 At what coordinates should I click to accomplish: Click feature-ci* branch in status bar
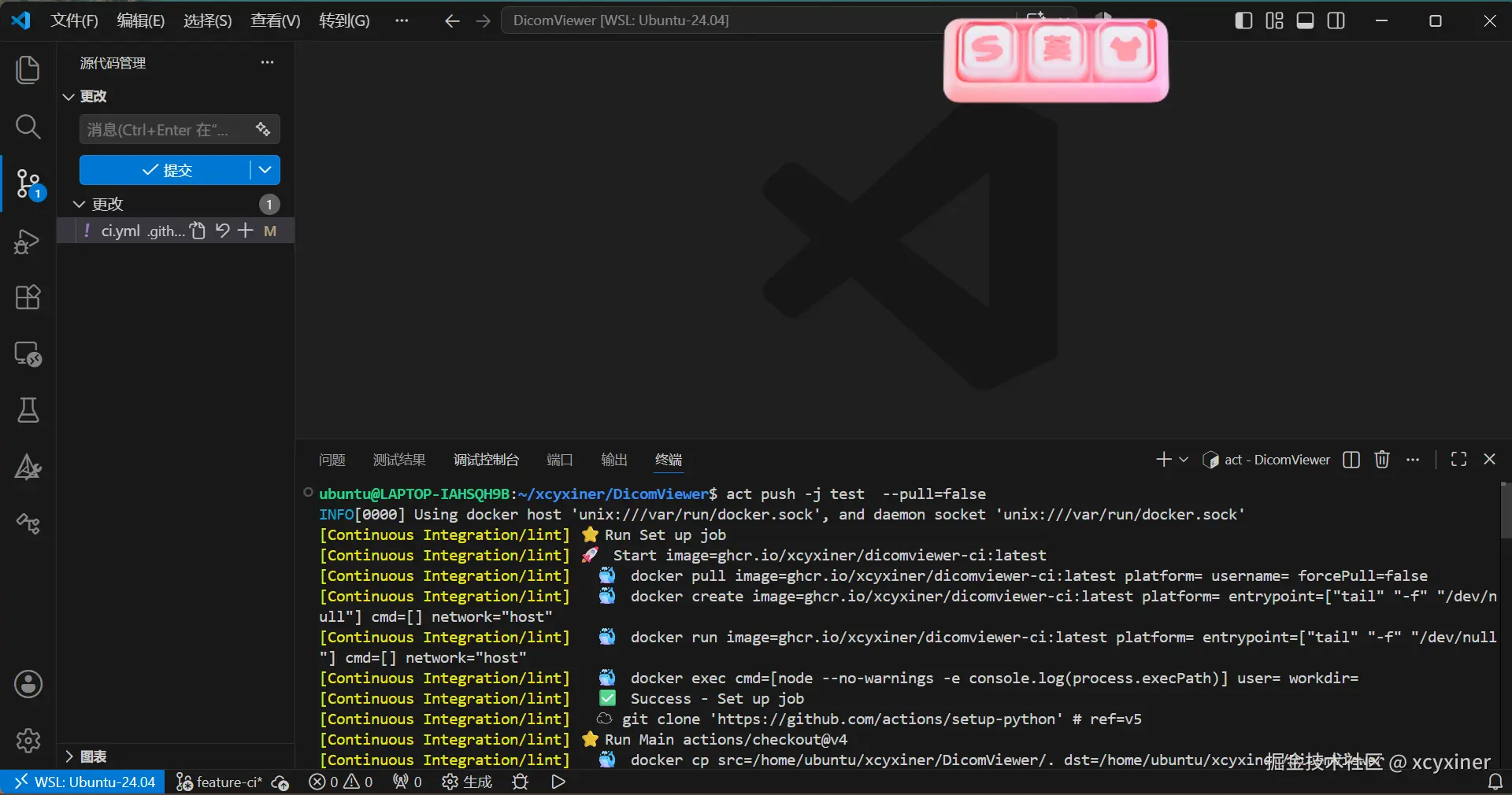click(x=220, y=782)
